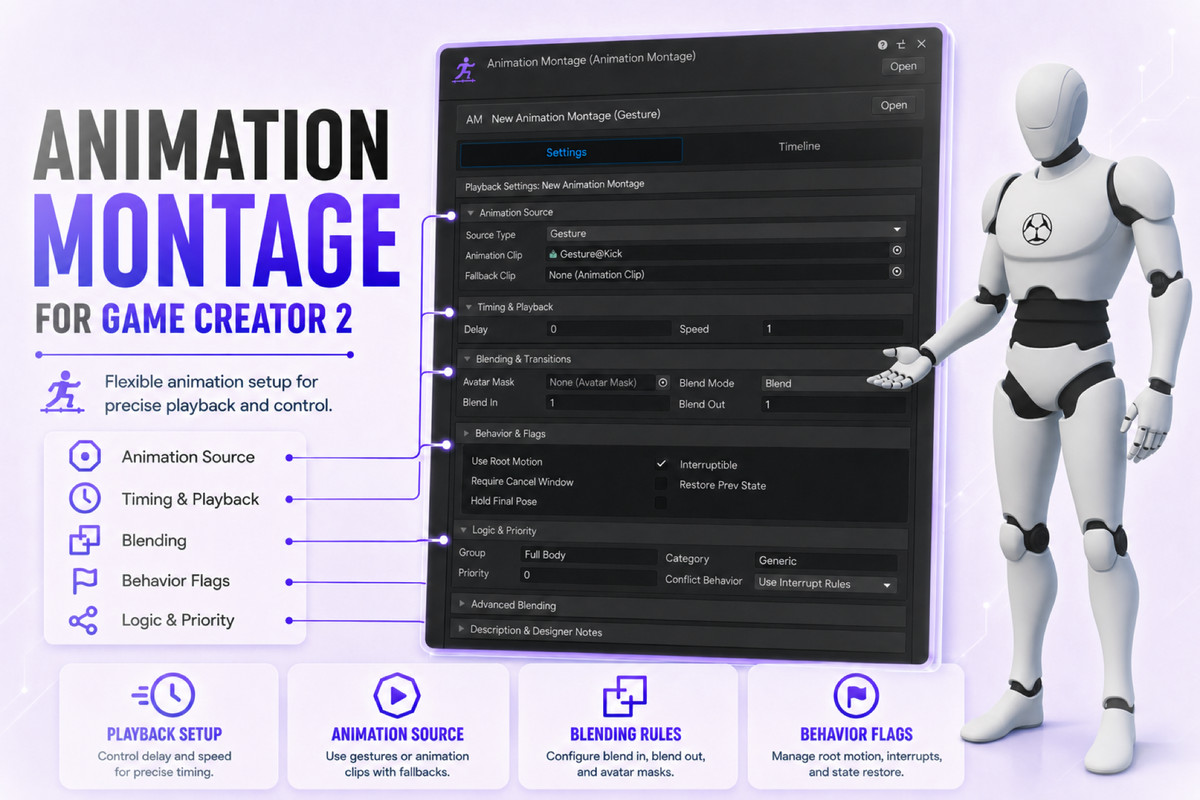Click the Playback Setup clock icon card
Image resolution: width=1200 pixels, height=800 pixels.
point(163,696)
